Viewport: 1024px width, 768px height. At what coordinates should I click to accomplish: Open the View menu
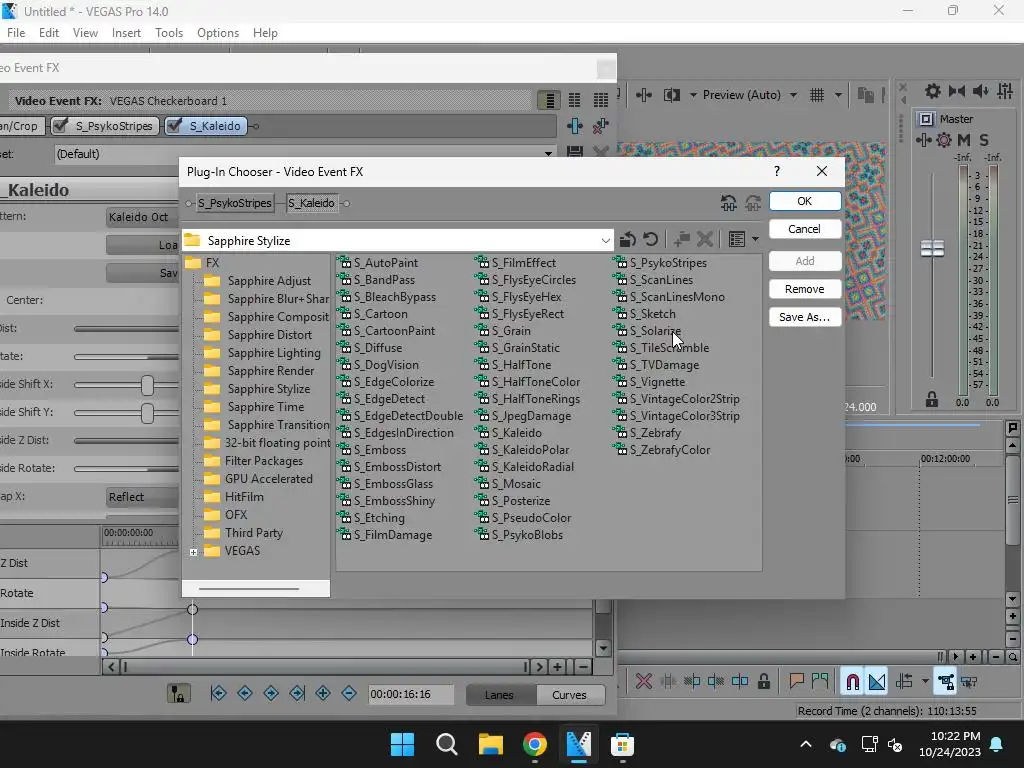coord(85,33)
